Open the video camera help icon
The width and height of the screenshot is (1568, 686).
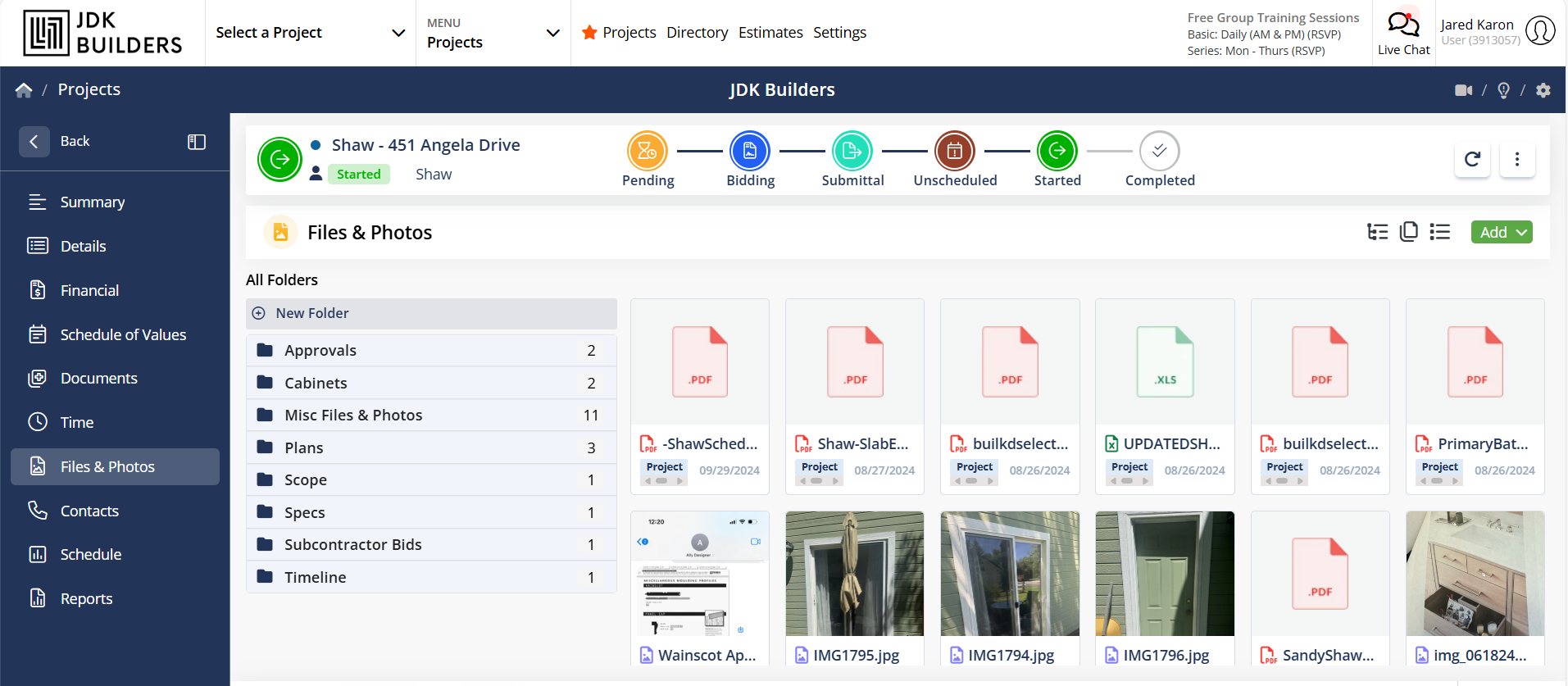[1463, 90]
